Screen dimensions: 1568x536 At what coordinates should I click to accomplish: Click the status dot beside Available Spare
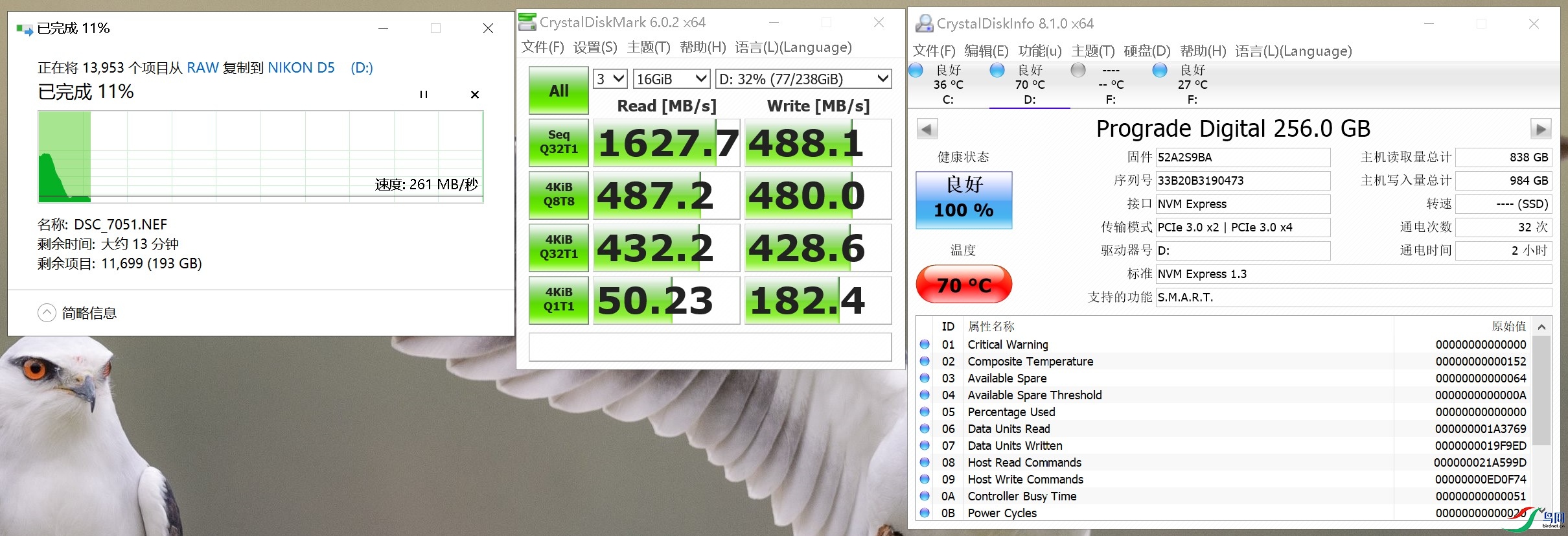pyautogui.click(x=925, y=379)
